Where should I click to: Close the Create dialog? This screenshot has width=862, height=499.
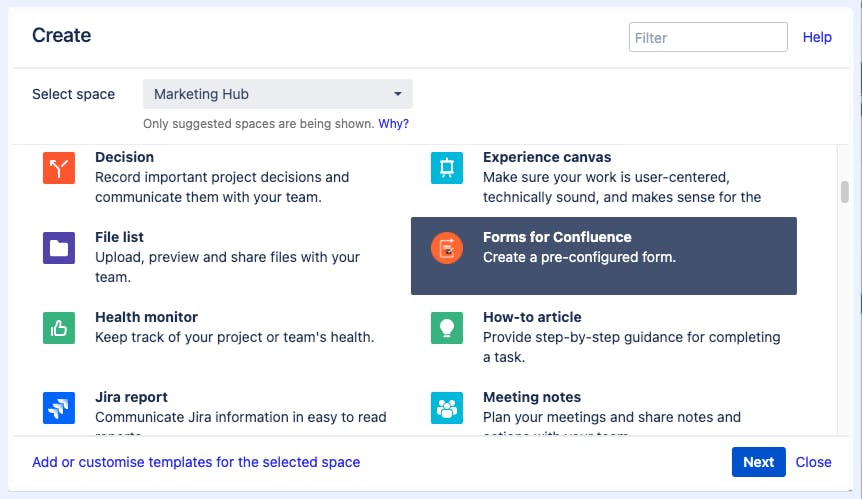click(x=814, y=462)
